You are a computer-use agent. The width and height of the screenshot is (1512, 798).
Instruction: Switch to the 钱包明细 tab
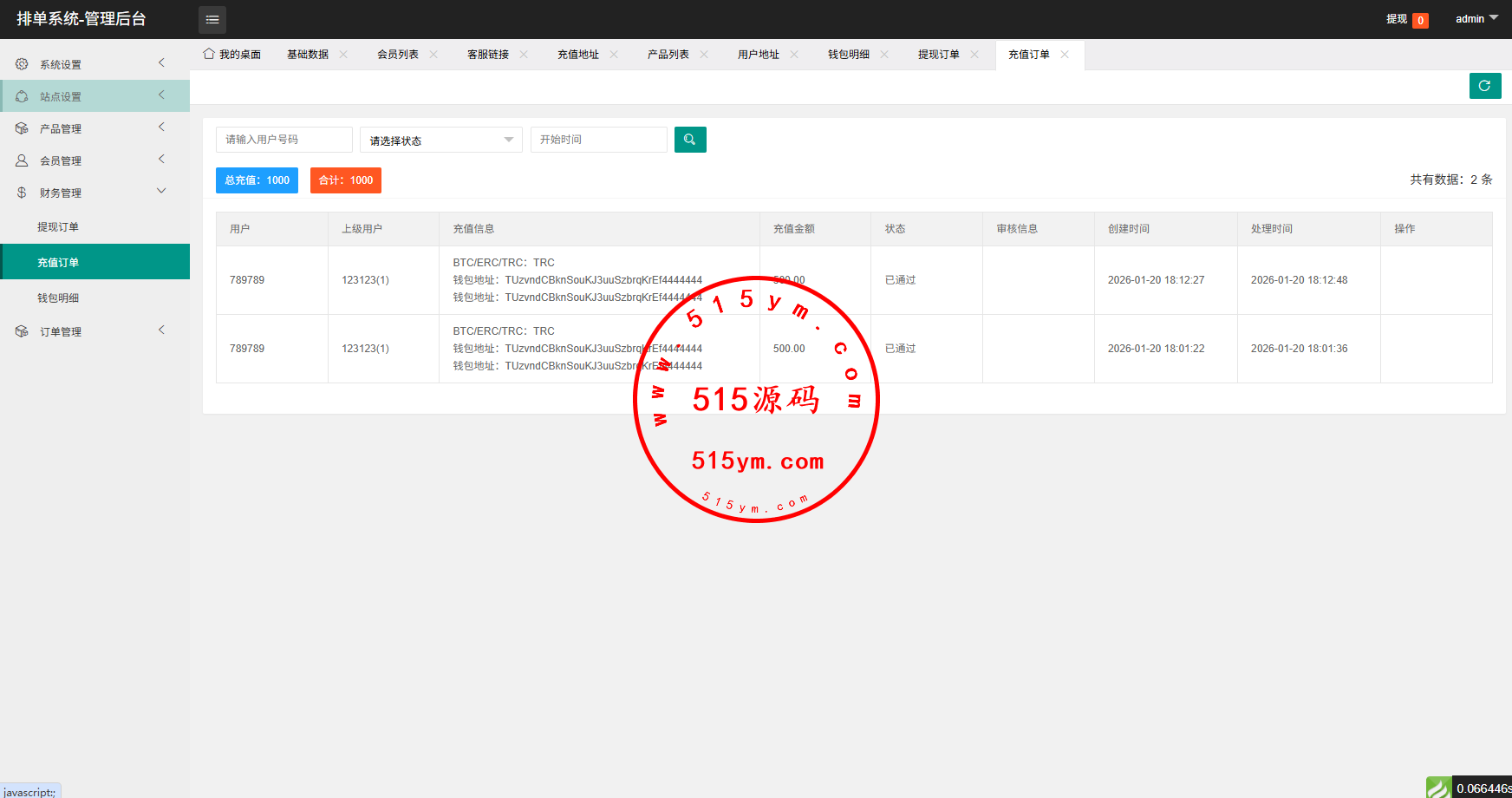(849, 55)
